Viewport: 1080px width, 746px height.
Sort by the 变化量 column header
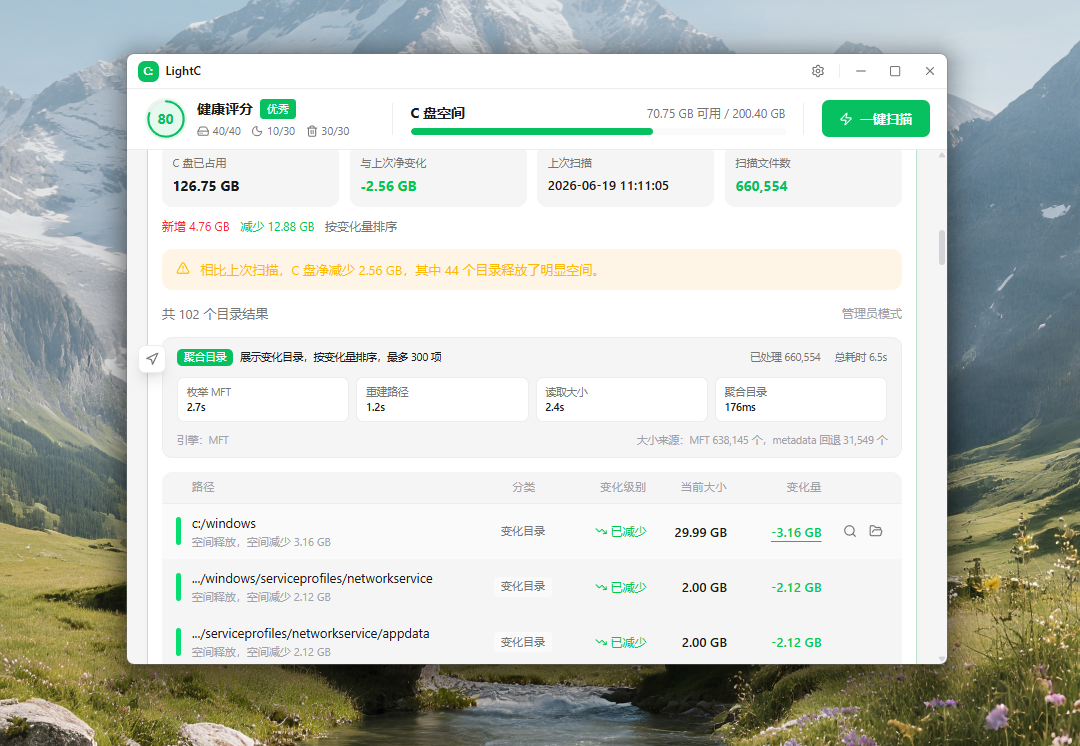point(804,487)
